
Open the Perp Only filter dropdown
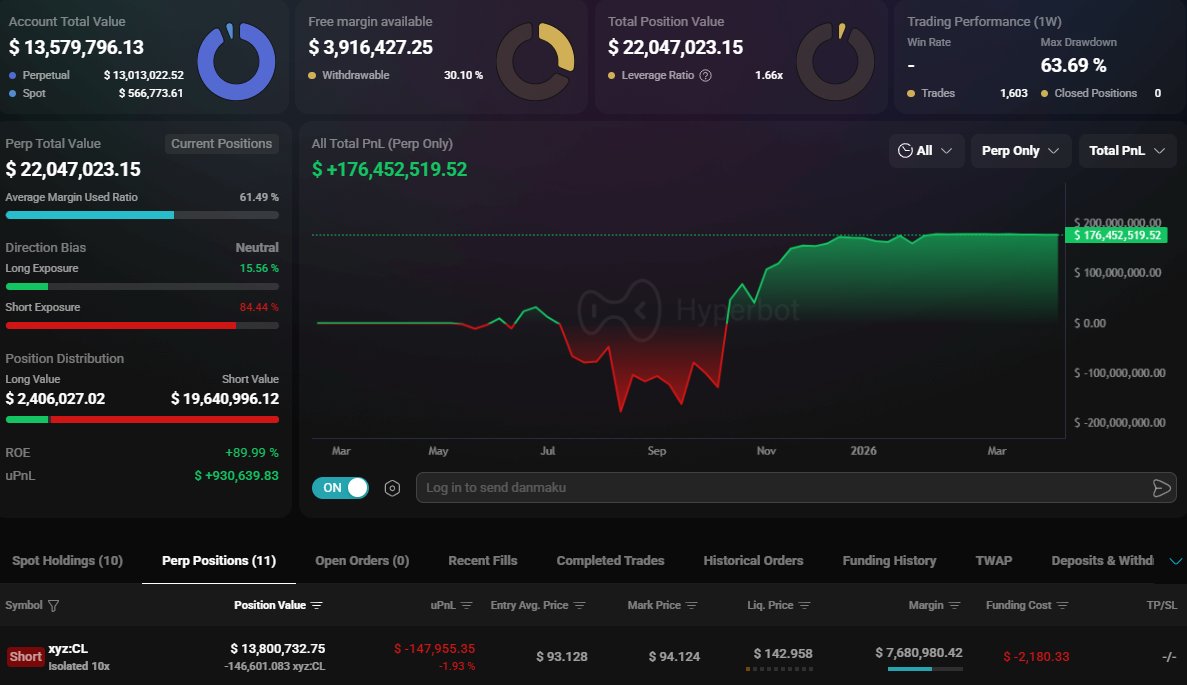(x=1020, y=150)
